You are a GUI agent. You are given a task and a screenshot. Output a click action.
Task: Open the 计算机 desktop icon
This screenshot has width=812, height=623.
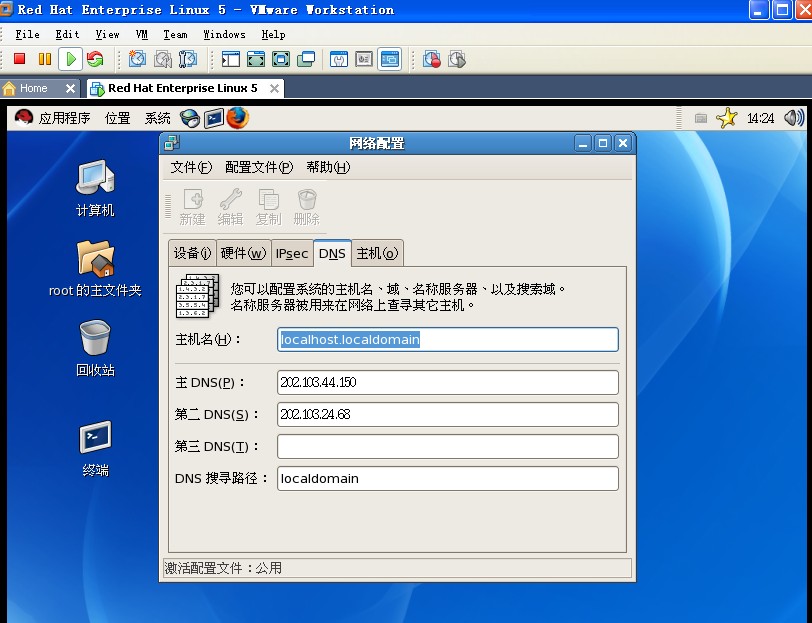coord(95,188)
